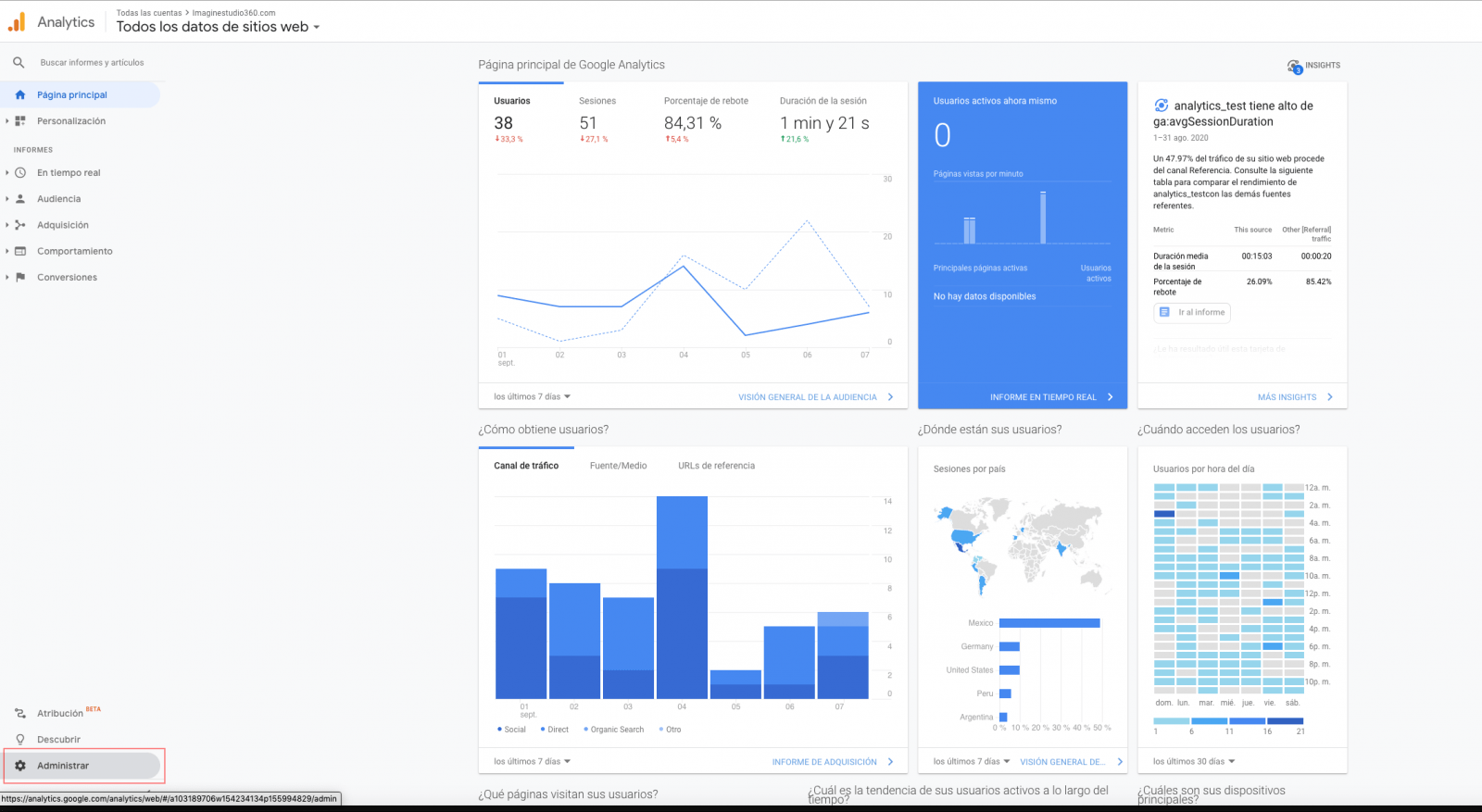Expand the Conversiones section arrow

(x=6, y=277)
